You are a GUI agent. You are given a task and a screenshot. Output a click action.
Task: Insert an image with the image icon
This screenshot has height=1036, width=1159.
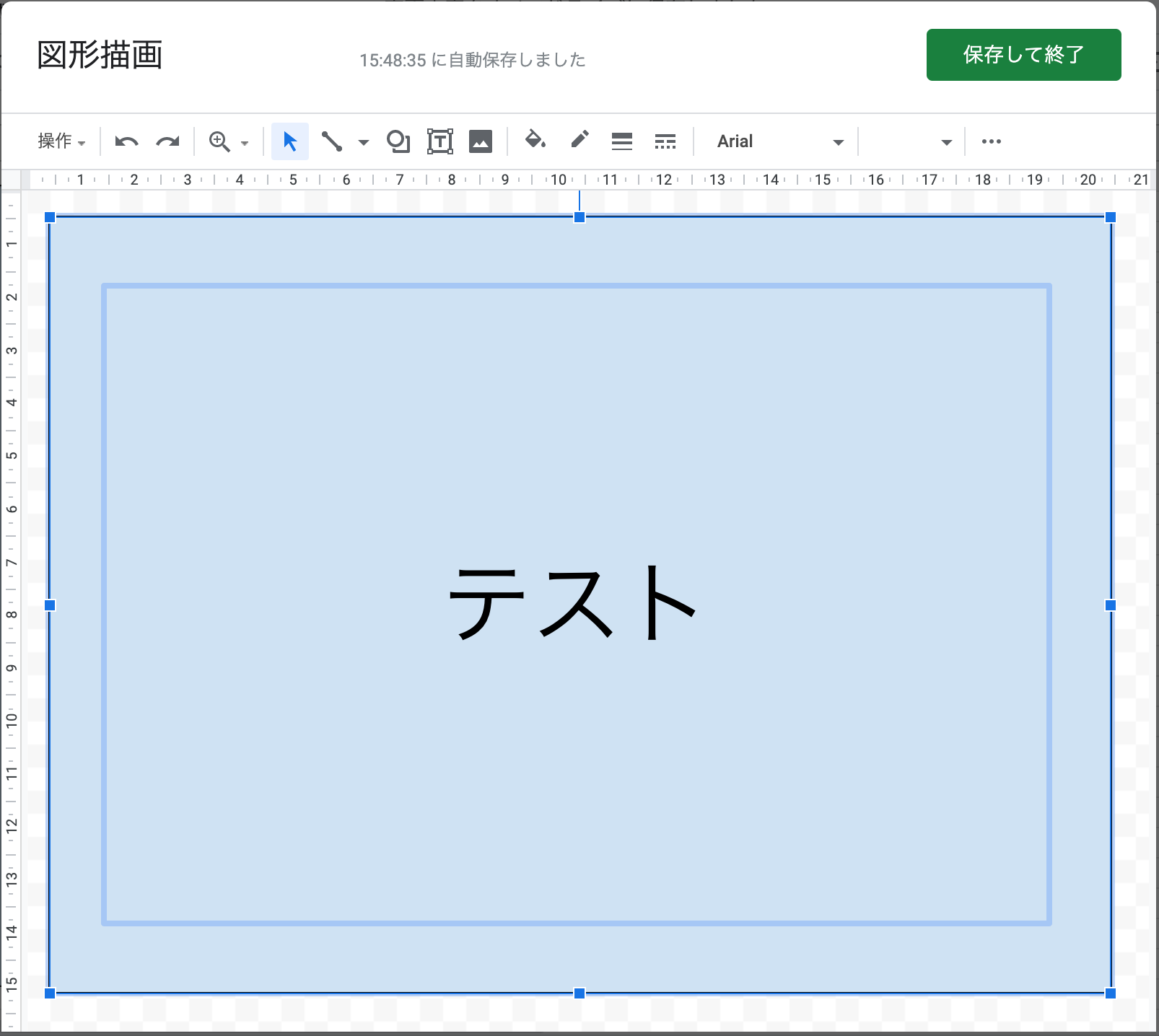[x=481, y=141]
